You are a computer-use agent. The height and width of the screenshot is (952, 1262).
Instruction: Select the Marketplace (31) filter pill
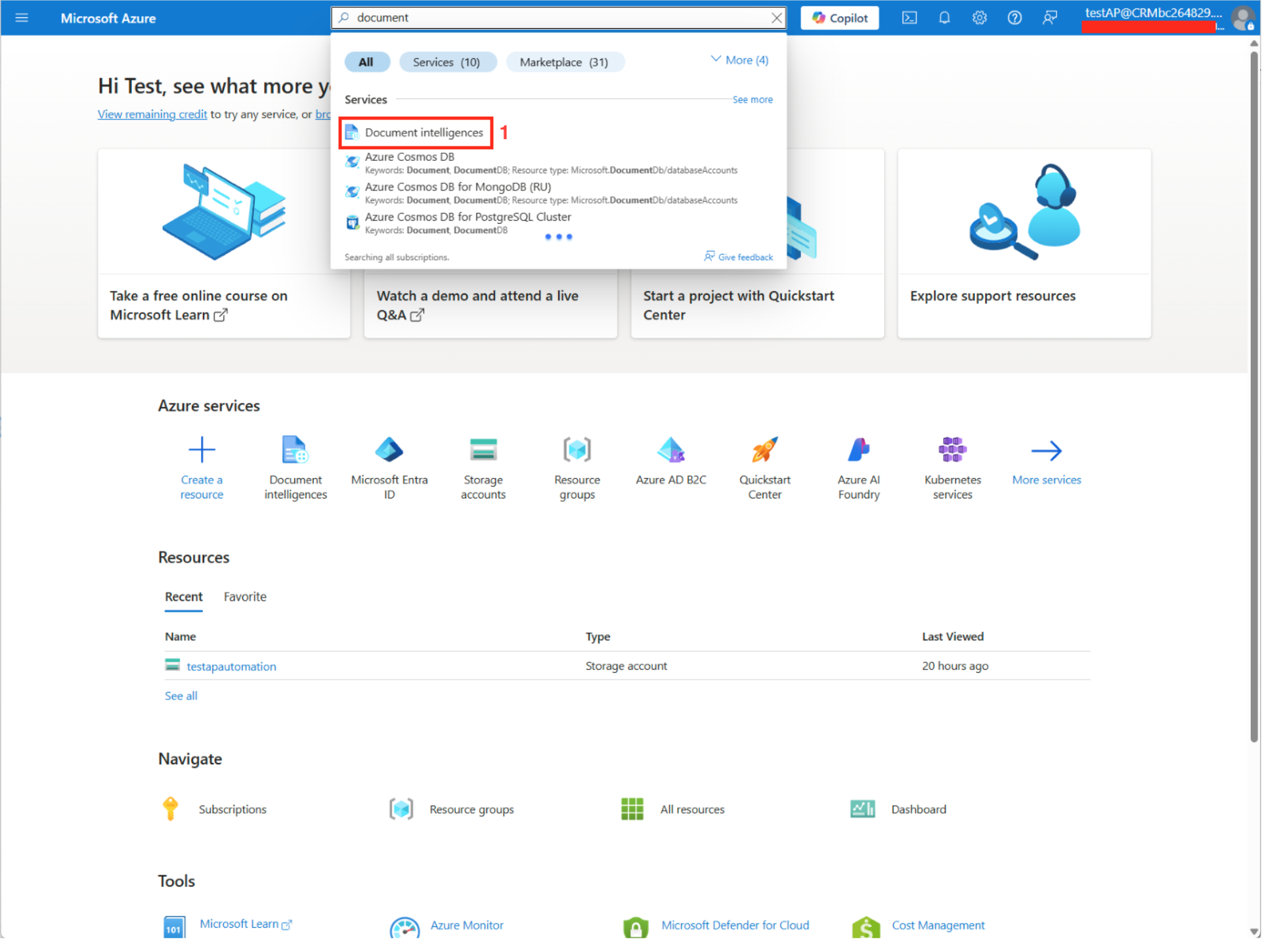pos(564,62)
